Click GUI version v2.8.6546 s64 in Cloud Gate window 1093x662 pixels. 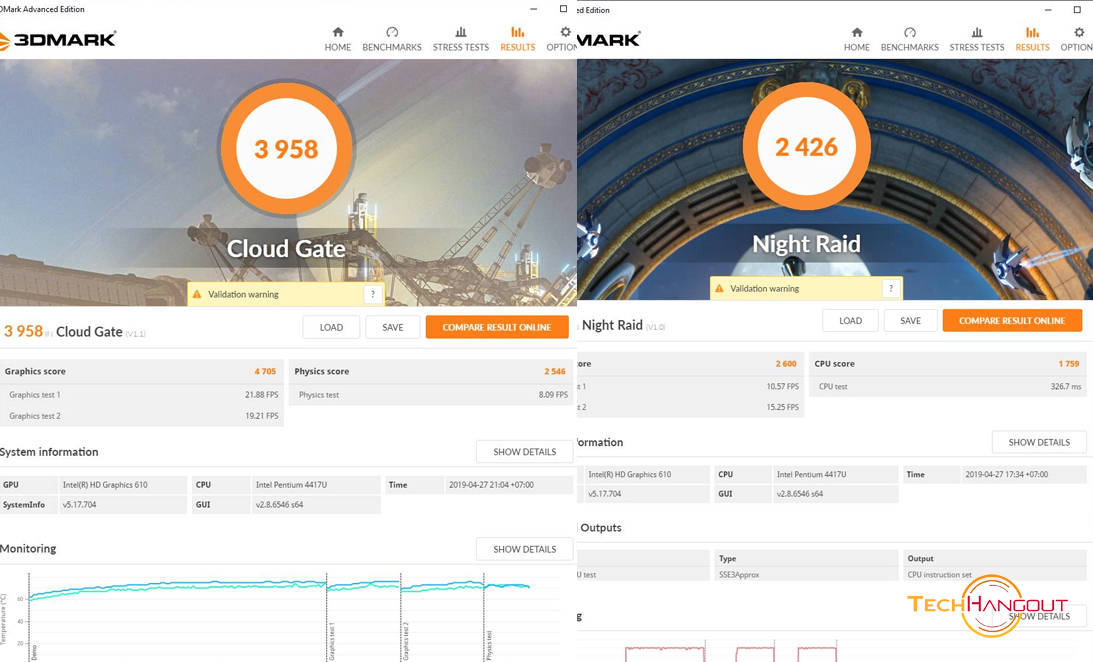click(x=280, y=505)
